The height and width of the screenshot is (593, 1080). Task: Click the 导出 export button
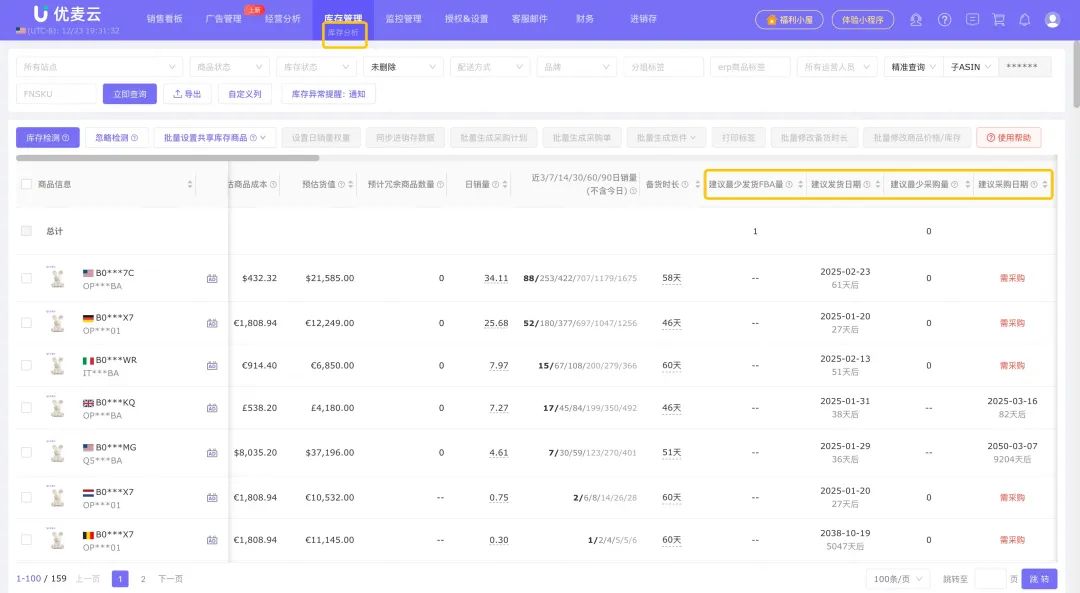tap(187, 94)
